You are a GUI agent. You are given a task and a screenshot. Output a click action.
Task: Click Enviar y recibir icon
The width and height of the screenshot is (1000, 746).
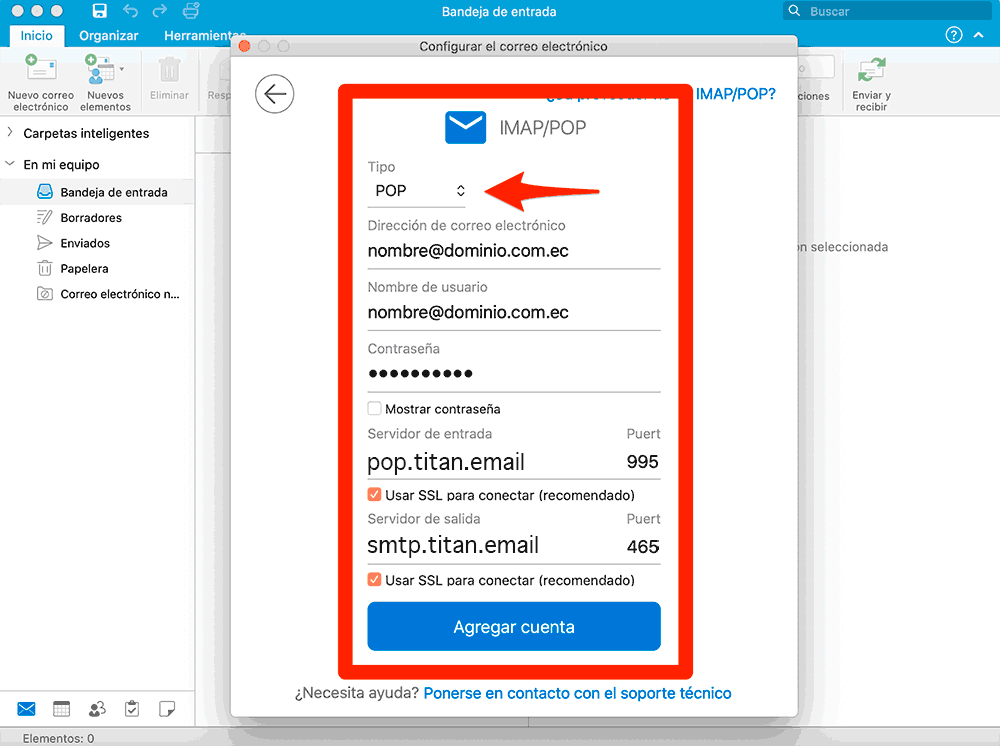pos(871,70)
